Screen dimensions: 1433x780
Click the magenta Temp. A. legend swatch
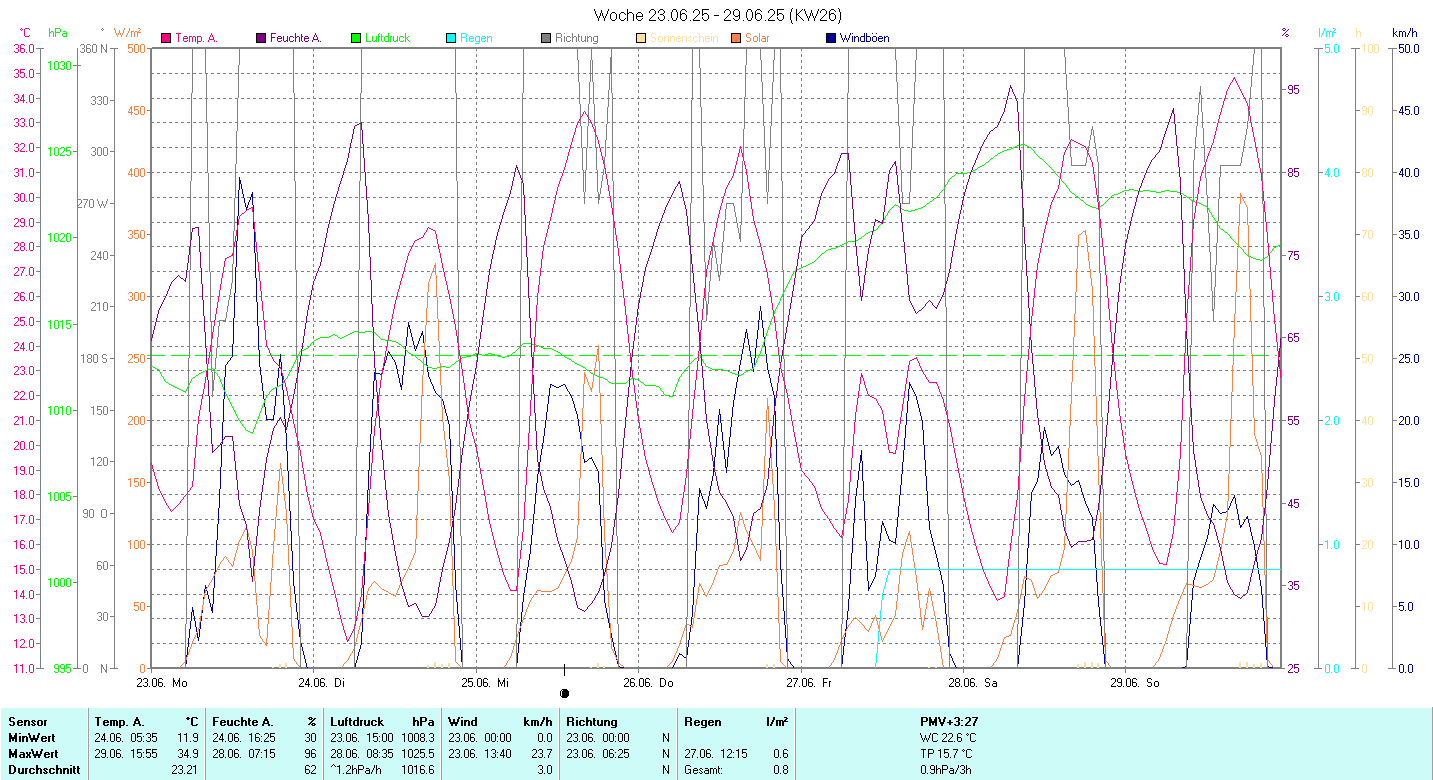[166, 38]
